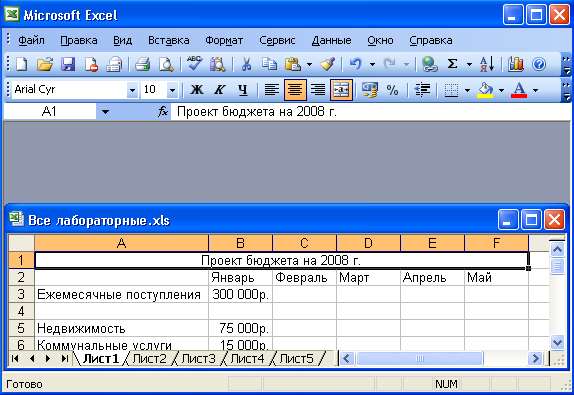Toggle right text alignment
Viewport: 574px width, 395px height.
318,90
